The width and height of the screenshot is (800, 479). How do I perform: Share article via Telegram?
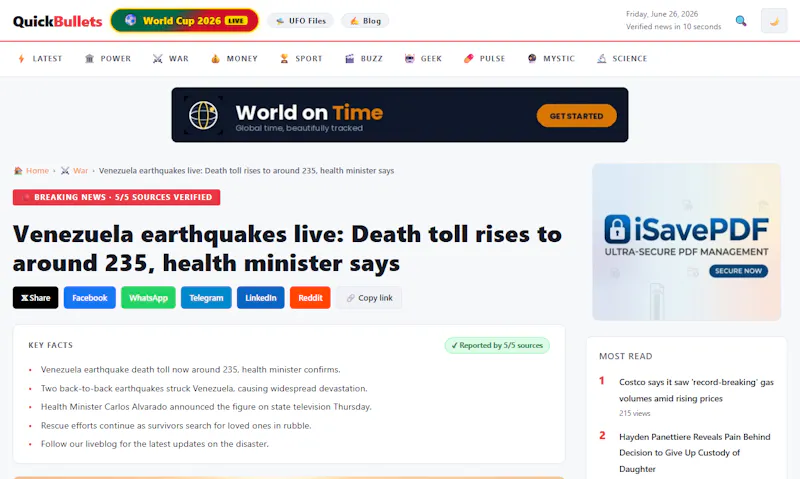pyautogui.click(x=206, y=297)
